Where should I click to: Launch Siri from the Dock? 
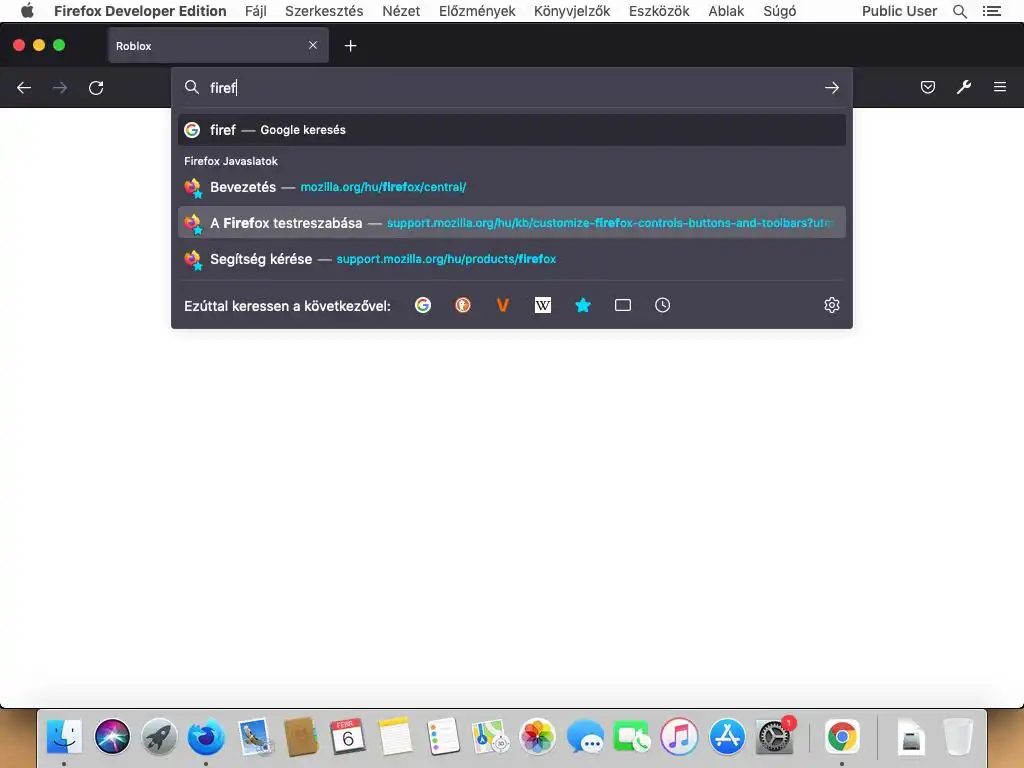(112, 737)
